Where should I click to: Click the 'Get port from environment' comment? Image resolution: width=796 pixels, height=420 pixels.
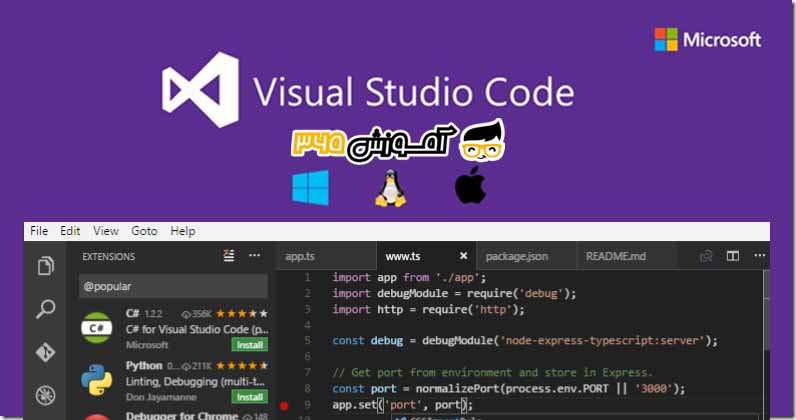492,373
